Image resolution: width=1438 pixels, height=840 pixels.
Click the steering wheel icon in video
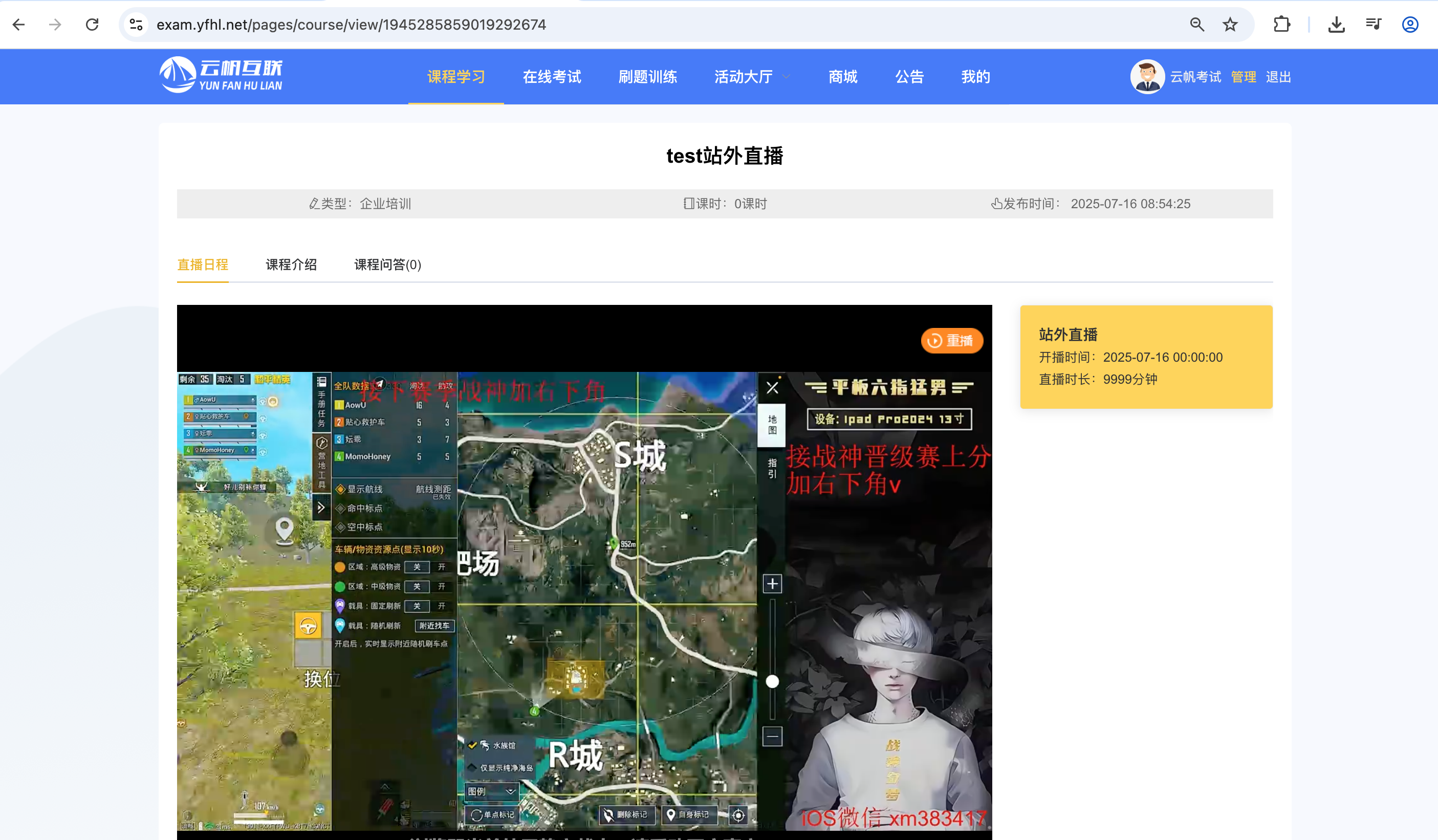(308, 626)
